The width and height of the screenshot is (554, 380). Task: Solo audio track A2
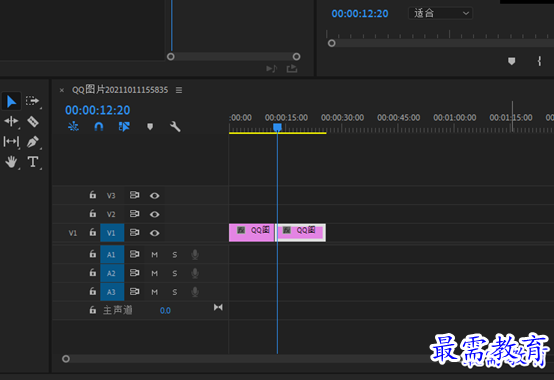coord(175,273)
